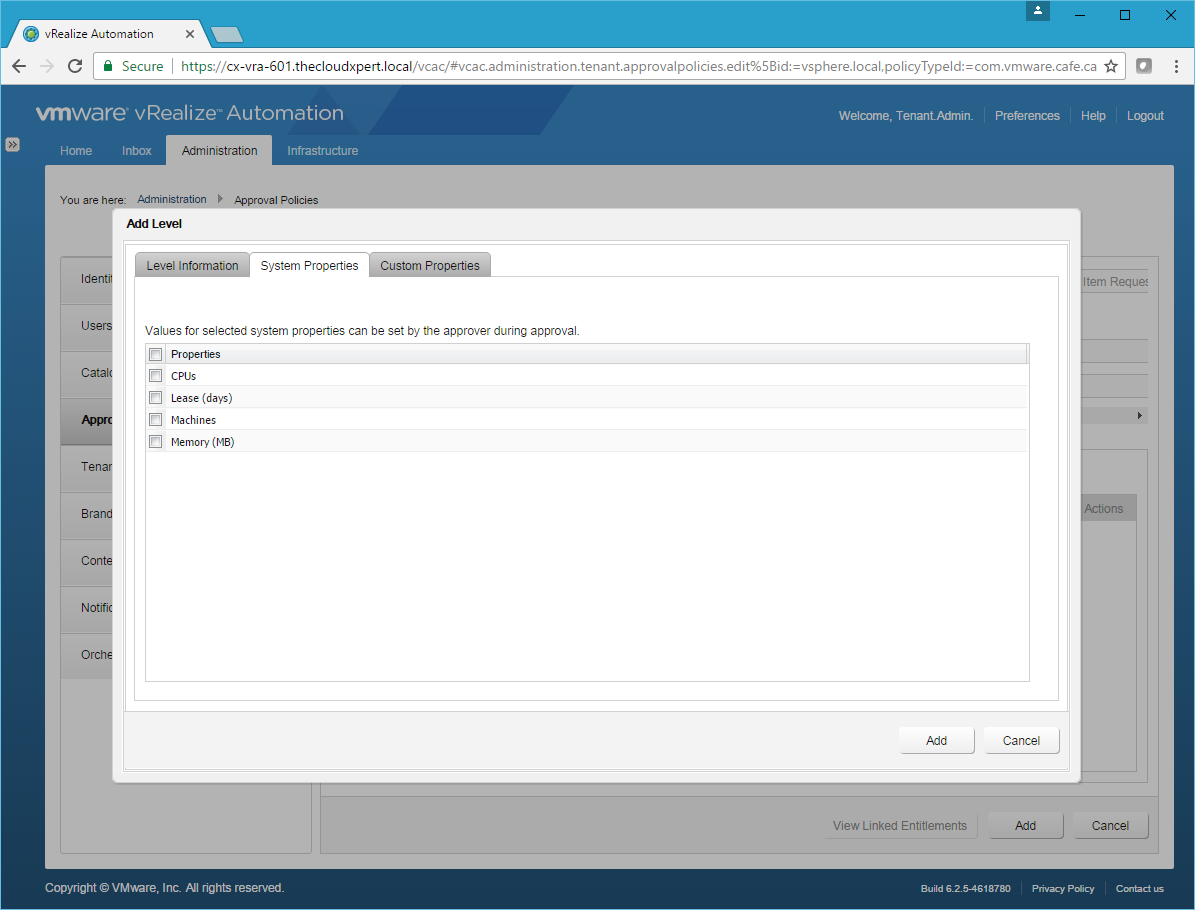
Task: Select all properties via the header checkbox
Action: (x=155, y=354)
